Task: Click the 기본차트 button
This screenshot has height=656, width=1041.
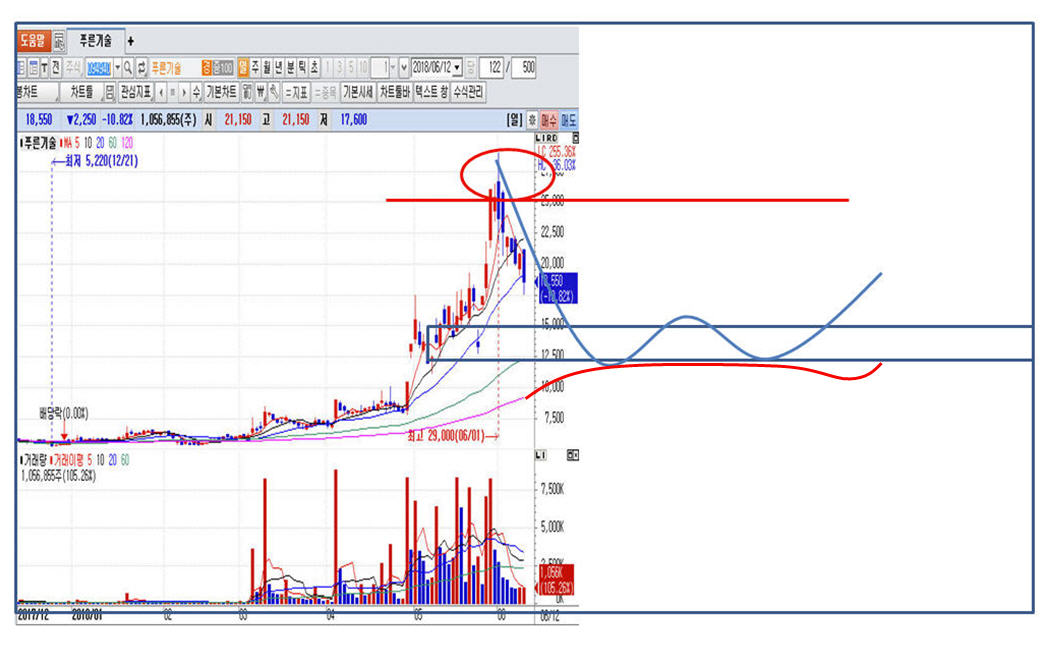Action: point(221,93)
